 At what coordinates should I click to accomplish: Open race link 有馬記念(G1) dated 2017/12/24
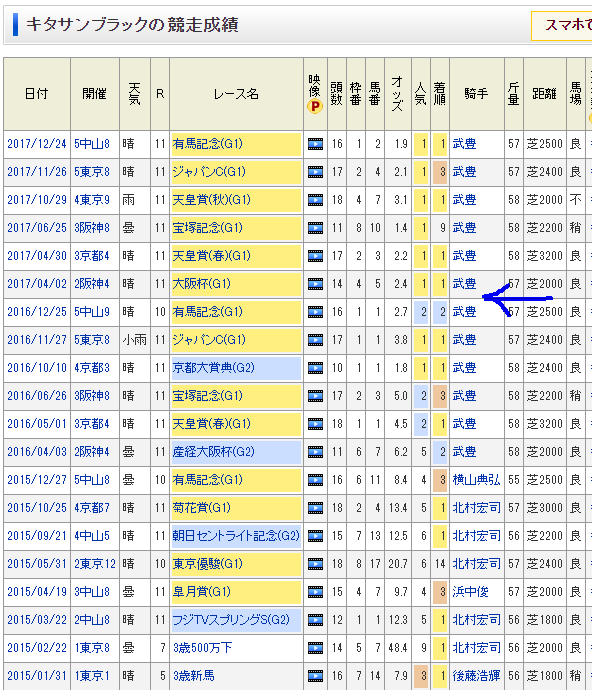pos(207,144)
